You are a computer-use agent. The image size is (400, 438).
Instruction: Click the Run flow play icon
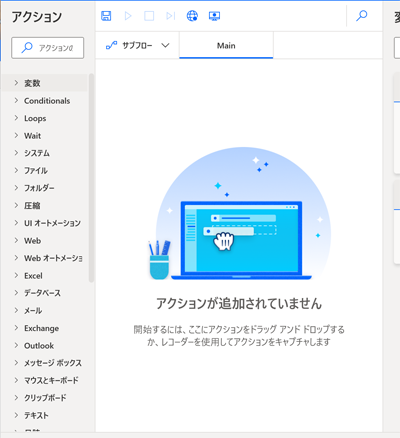pyautogui.click(x=128, y=16)
